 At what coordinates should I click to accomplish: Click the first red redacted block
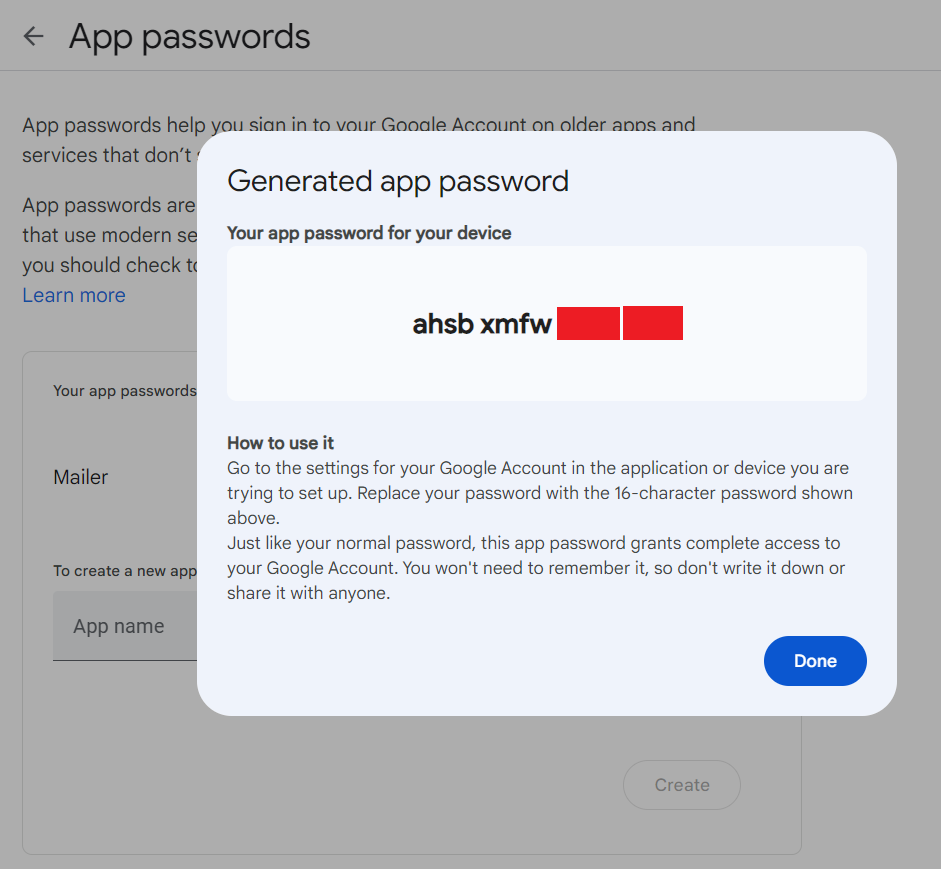(x=588, y=324)
